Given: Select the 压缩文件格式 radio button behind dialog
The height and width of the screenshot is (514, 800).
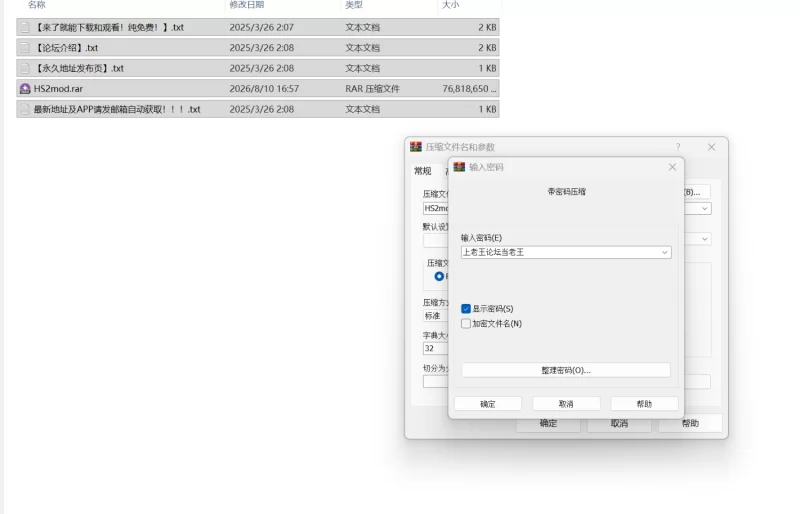Looking at the screenshot, I should [x=439, y=276].
